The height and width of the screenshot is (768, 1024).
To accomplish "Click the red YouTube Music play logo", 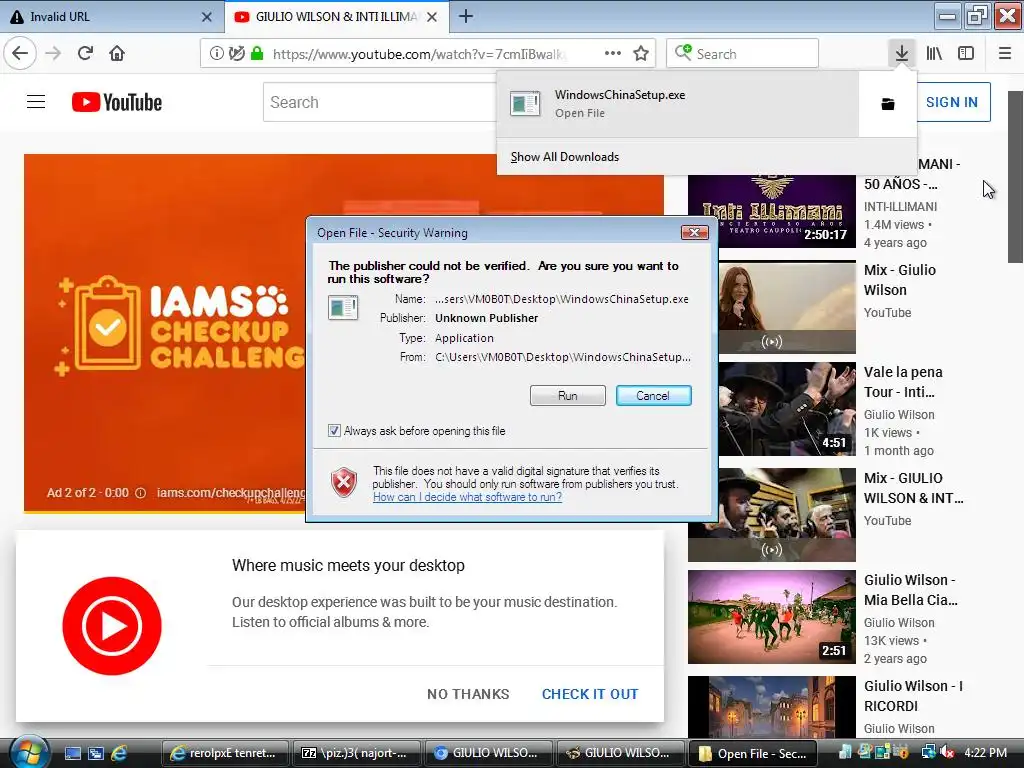I will pyautogui.click(x=112, y=626).
